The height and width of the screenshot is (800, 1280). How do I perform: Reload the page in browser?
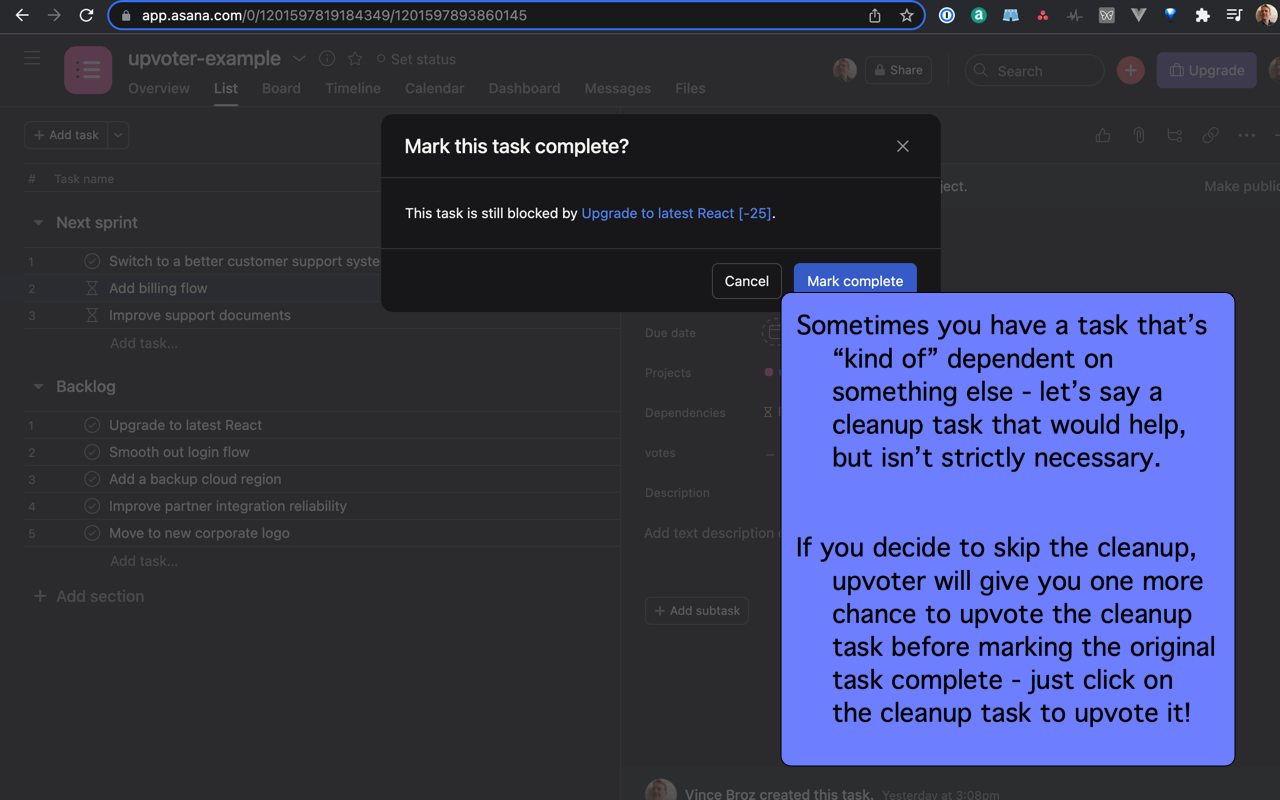[86, 15]
